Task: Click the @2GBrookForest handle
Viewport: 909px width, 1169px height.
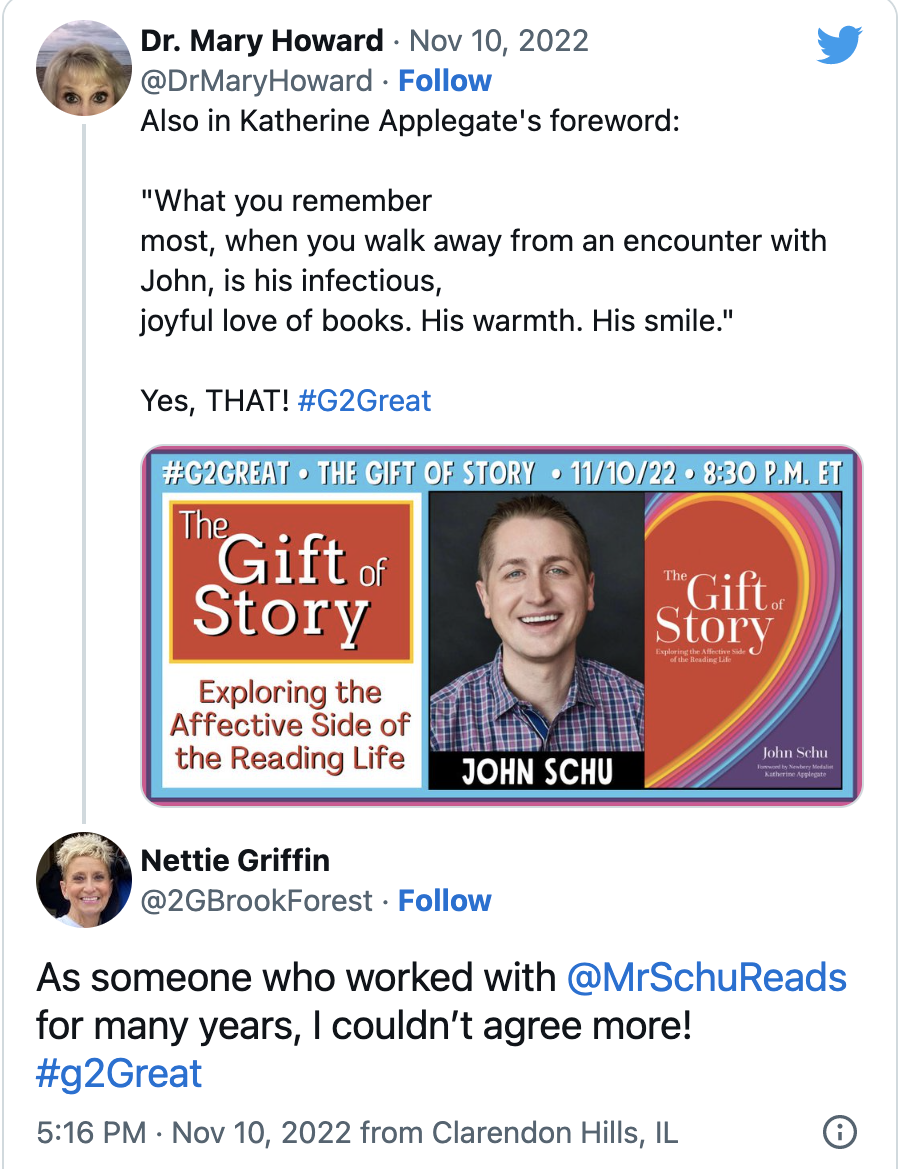Action: click(257, 901)
